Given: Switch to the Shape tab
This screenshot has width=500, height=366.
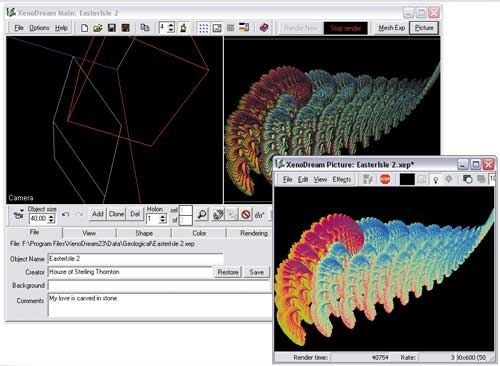Looking at the screenshot, I should (x=144, y=233).
